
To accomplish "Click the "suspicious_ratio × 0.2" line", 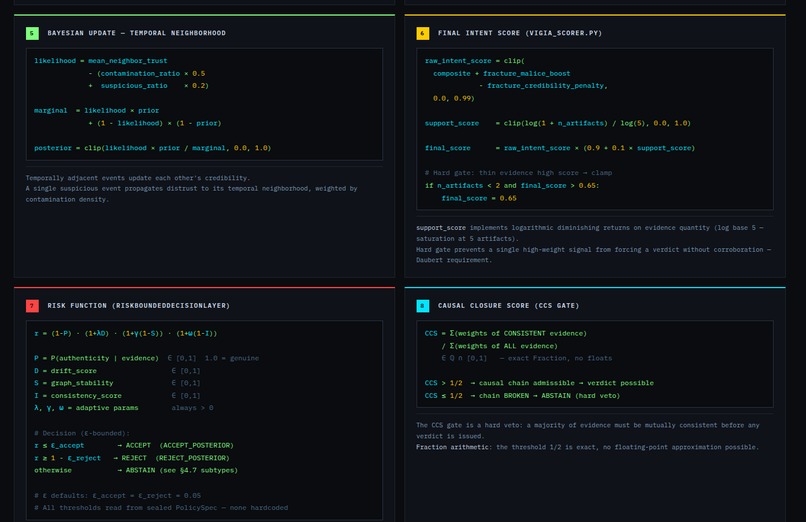I will [x=149, y=86].
